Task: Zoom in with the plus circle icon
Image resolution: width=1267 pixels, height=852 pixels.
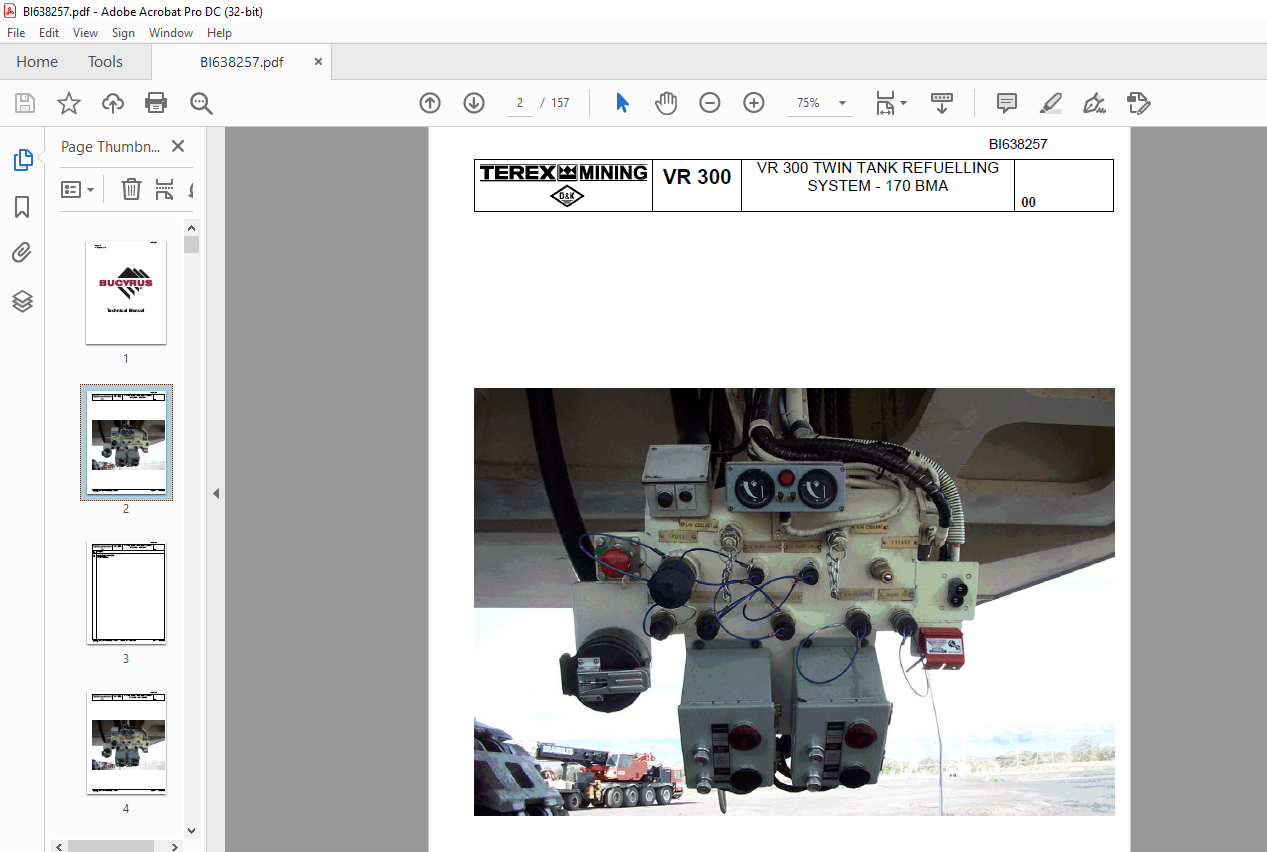Action: [x=754, y=103]
